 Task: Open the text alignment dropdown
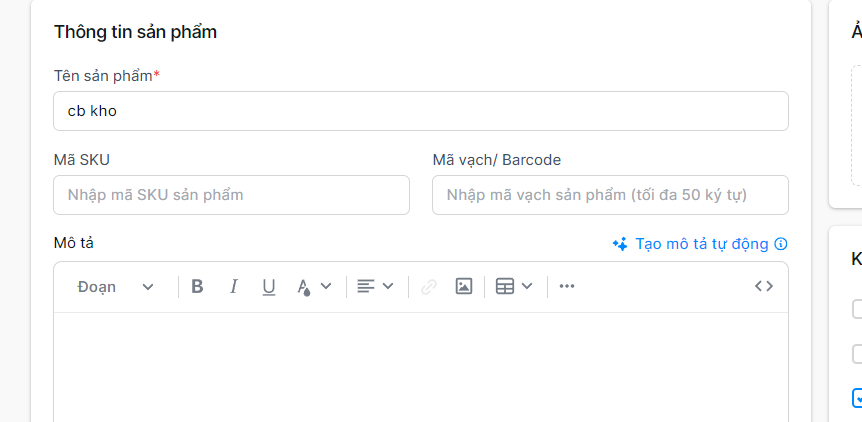point(375,287)
